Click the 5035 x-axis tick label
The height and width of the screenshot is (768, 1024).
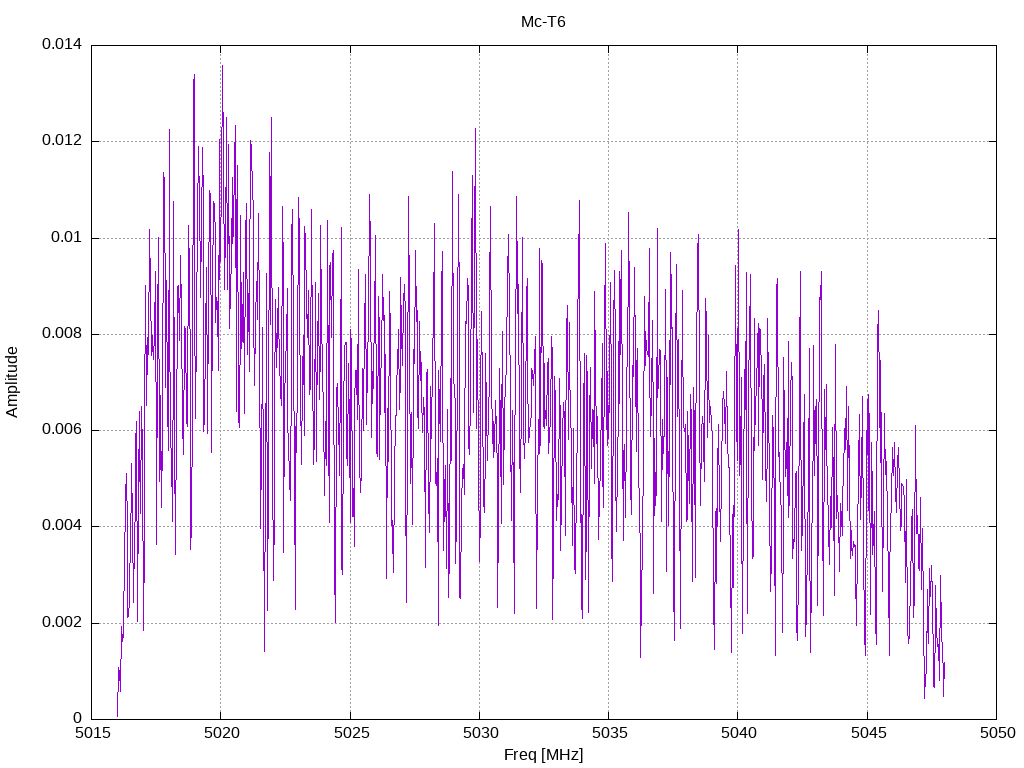pyautogui.click(x=610, y=733)
